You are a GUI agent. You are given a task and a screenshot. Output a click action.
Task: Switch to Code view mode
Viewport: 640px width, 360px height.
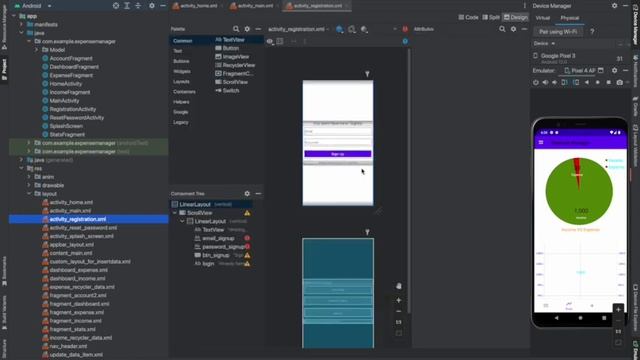click(468, 17)
